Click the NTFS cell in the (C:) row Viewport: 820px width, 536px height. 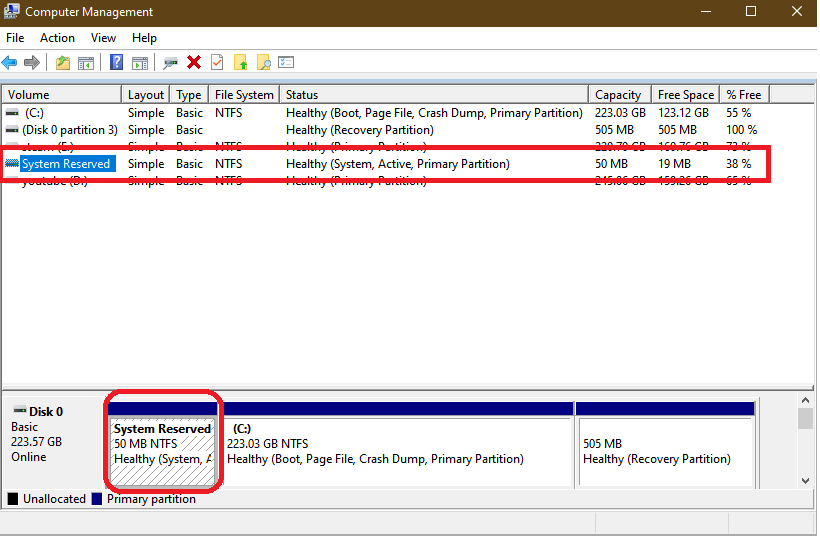click(229, 113)
